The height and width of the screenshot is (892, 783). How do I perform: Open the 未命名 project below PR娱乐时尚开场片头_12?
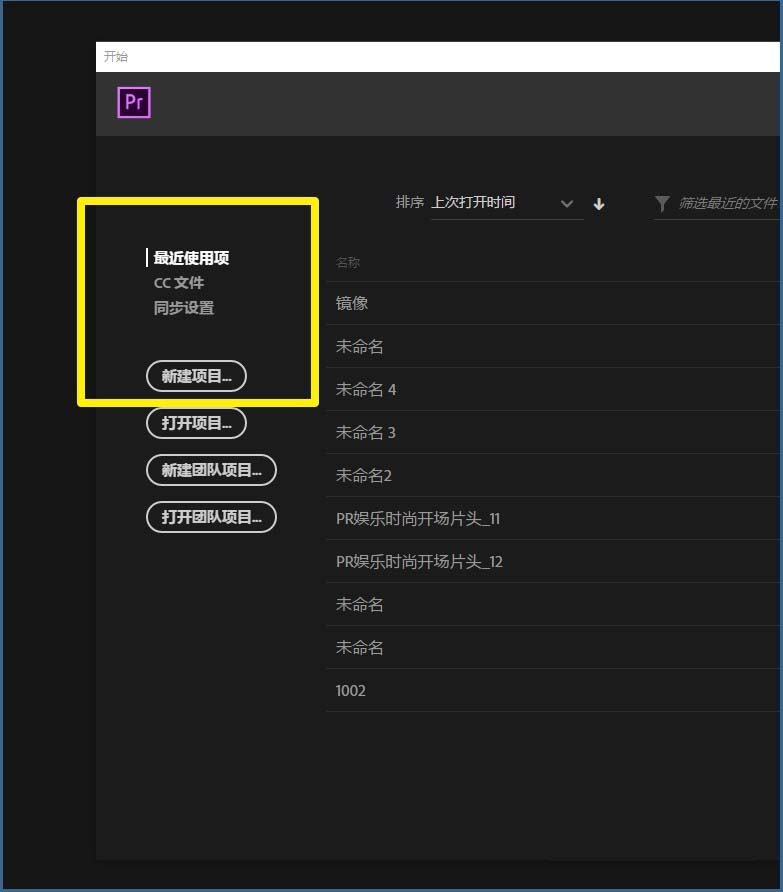pyautogui.click(x=553, y=605)
